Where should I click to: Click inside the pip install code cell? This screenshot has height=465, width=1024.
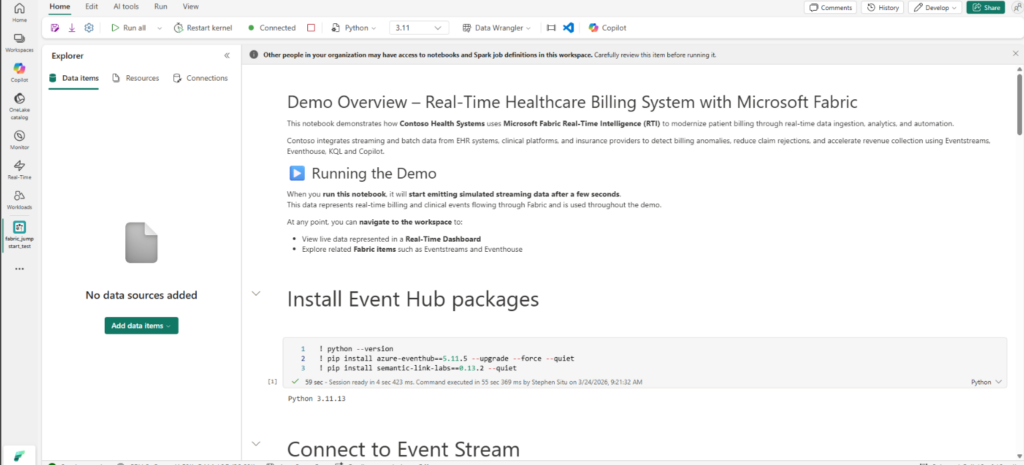pos(500,358)
